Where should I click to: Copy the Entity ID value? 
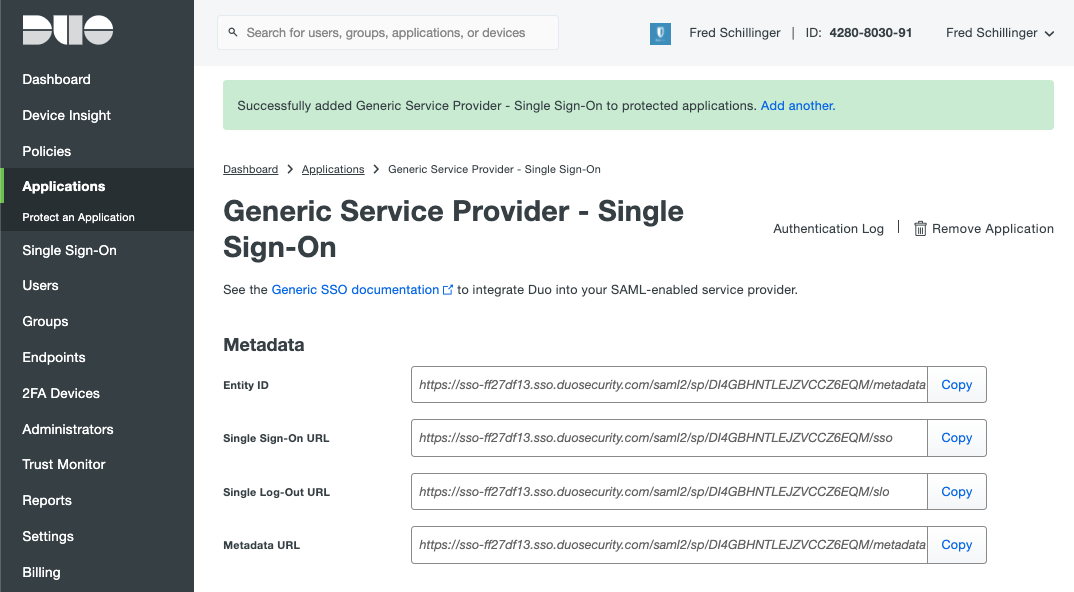[956, 384]
